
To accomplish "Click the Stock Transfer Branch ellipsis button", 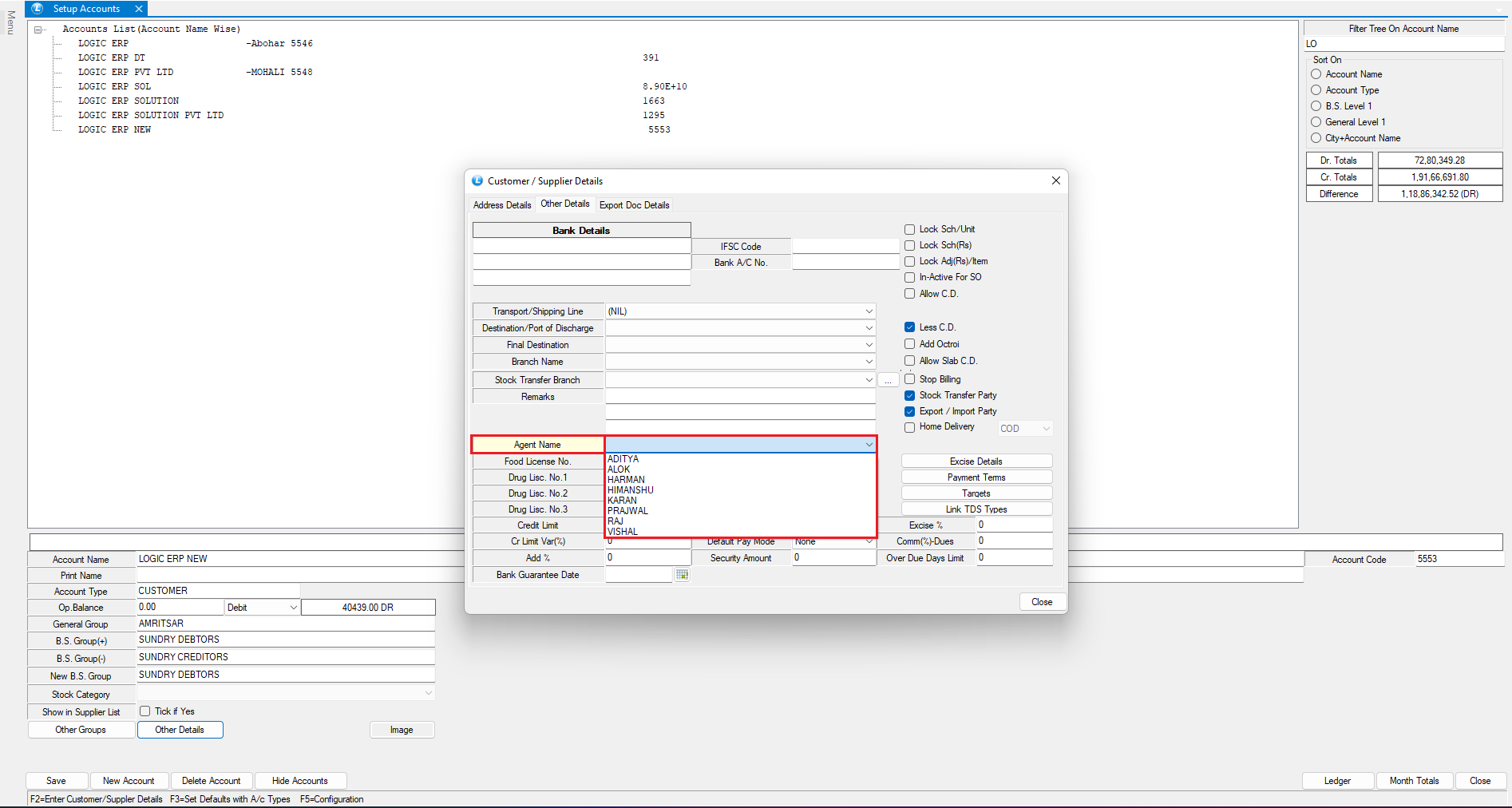I will click(888, 381).
